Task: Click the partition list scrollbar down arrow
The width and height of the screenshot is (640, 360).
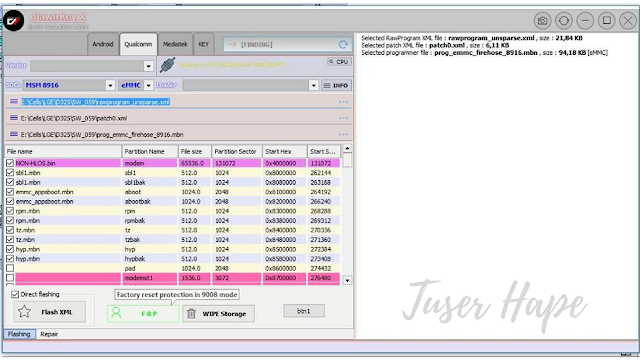Action: tap(347, 280)
